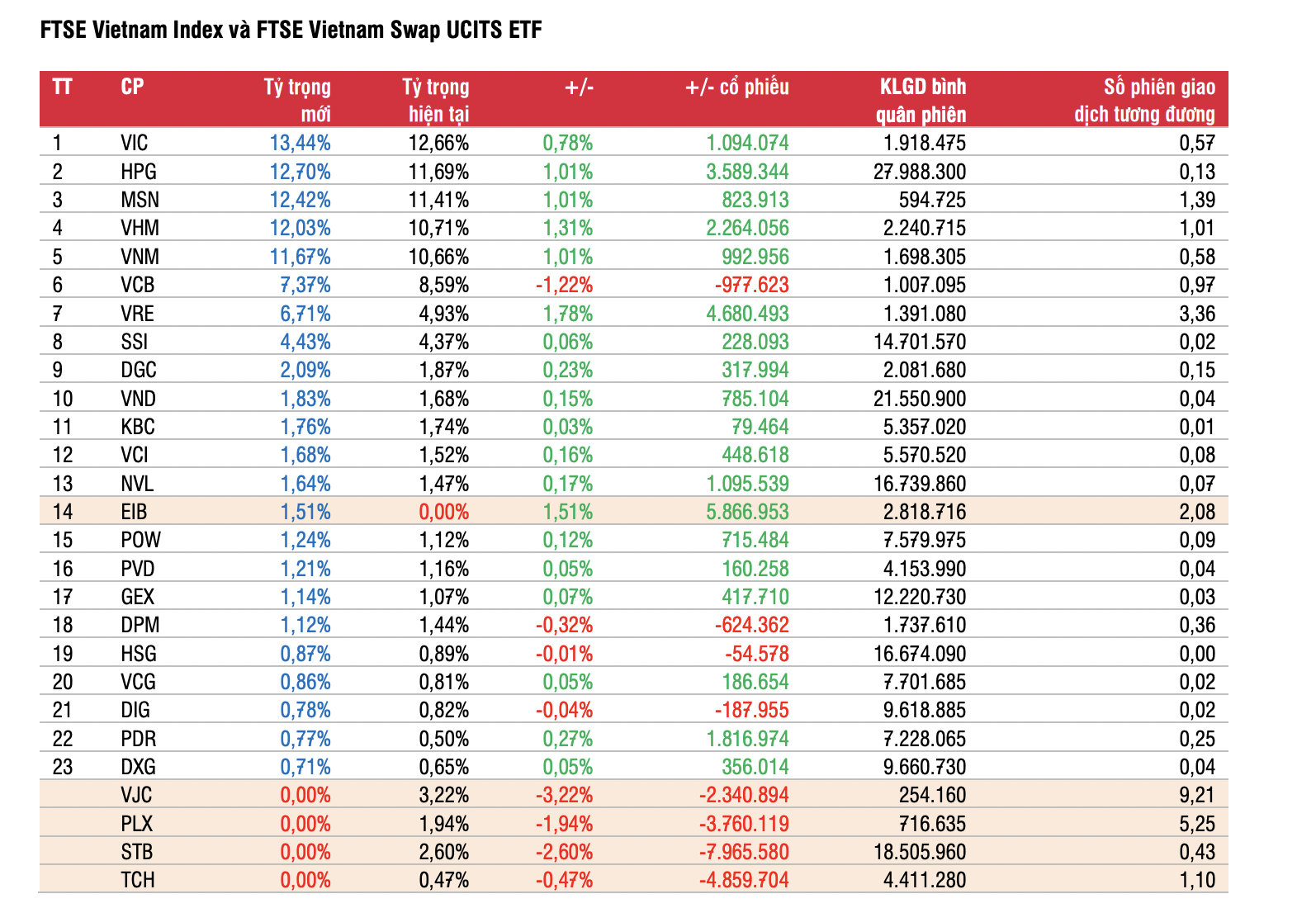The width and height of the screenshot is (1316, 908).
Task: Click the HSG ticker in row 19
Action: pyautogui.click(x=138, y=654)
